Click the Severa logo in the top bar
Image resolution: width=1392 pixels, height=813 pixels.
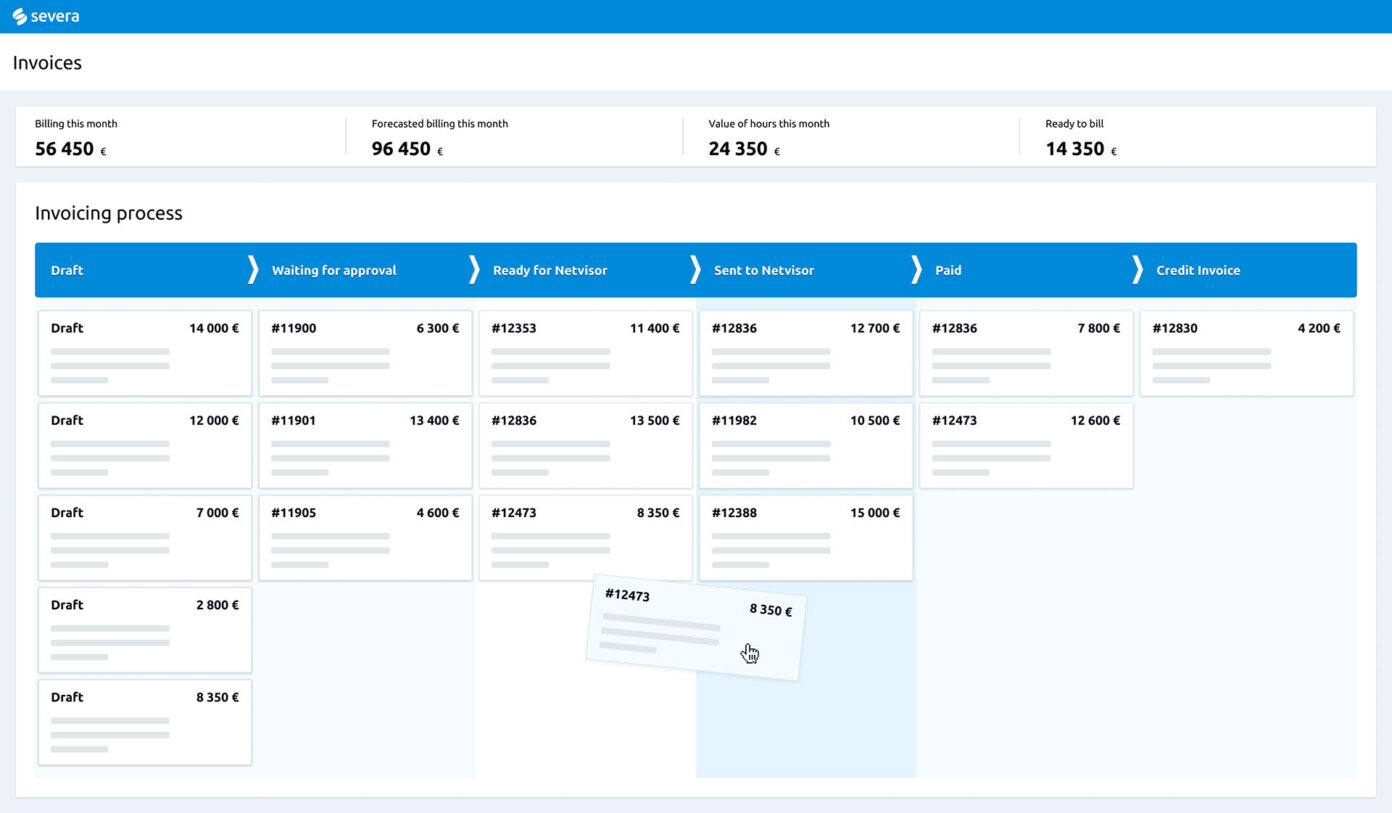click(46, 16)
